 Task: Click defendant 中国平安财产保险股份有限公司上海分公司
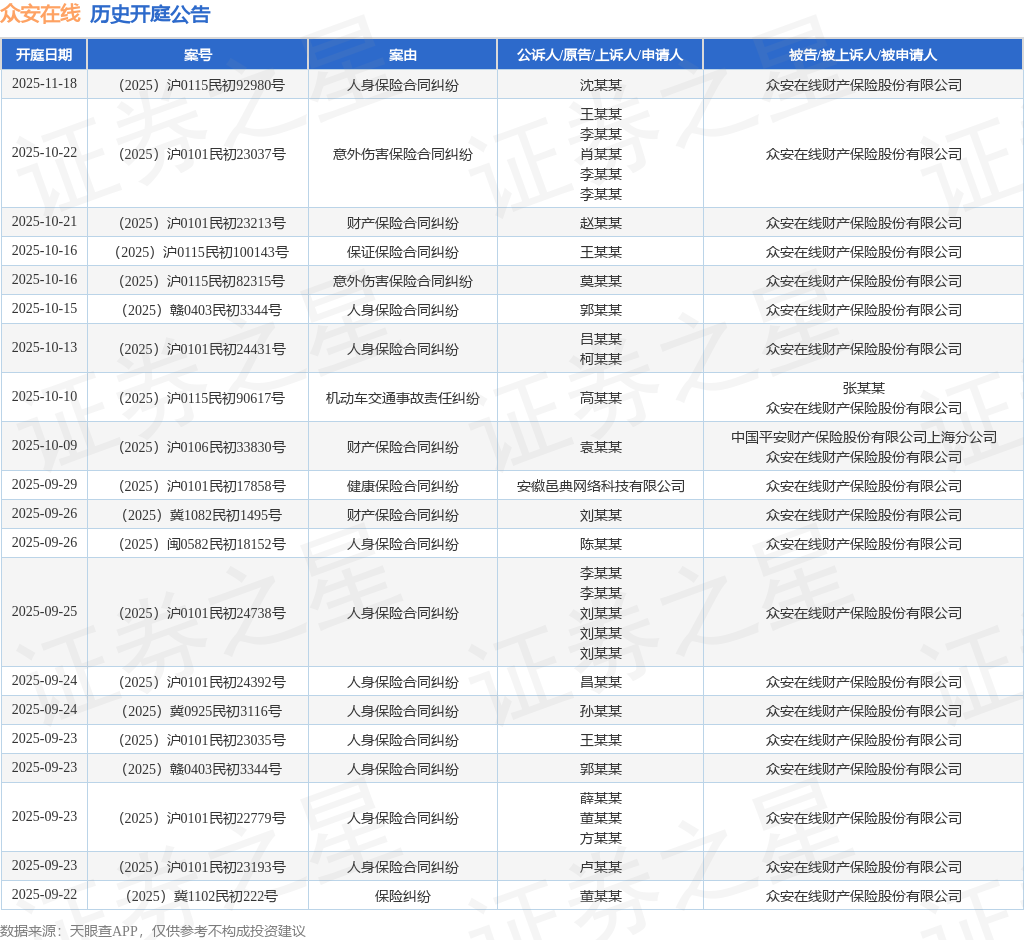click(863, 437)
